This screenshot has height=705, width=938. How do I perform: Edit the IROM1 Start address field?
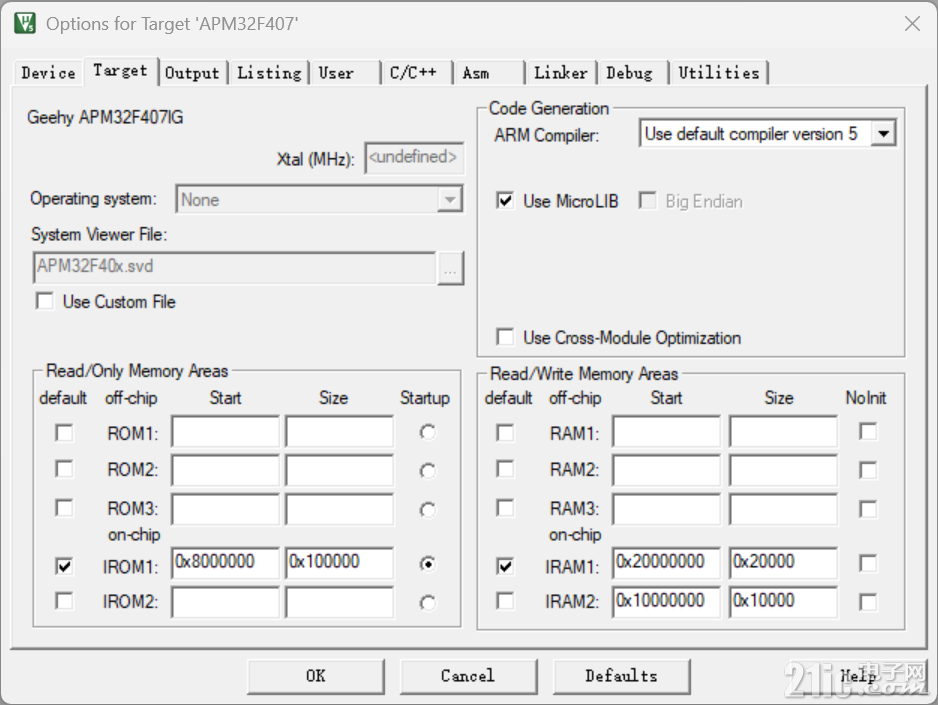pyautogui.click(x=225, y=563)
